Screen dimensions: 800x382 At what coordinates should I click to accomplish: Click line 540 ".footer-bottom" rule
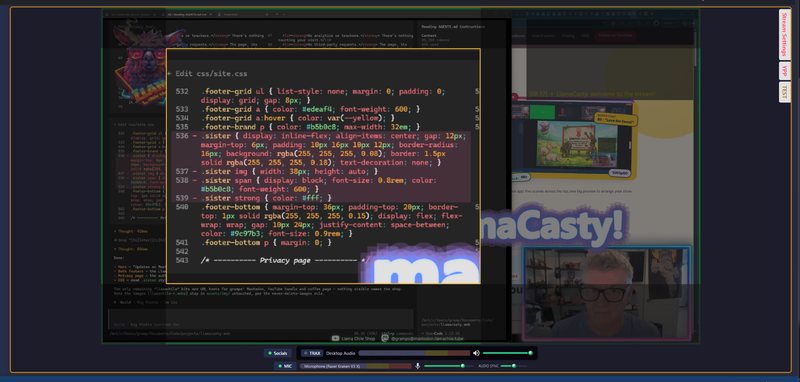[322, 220]
